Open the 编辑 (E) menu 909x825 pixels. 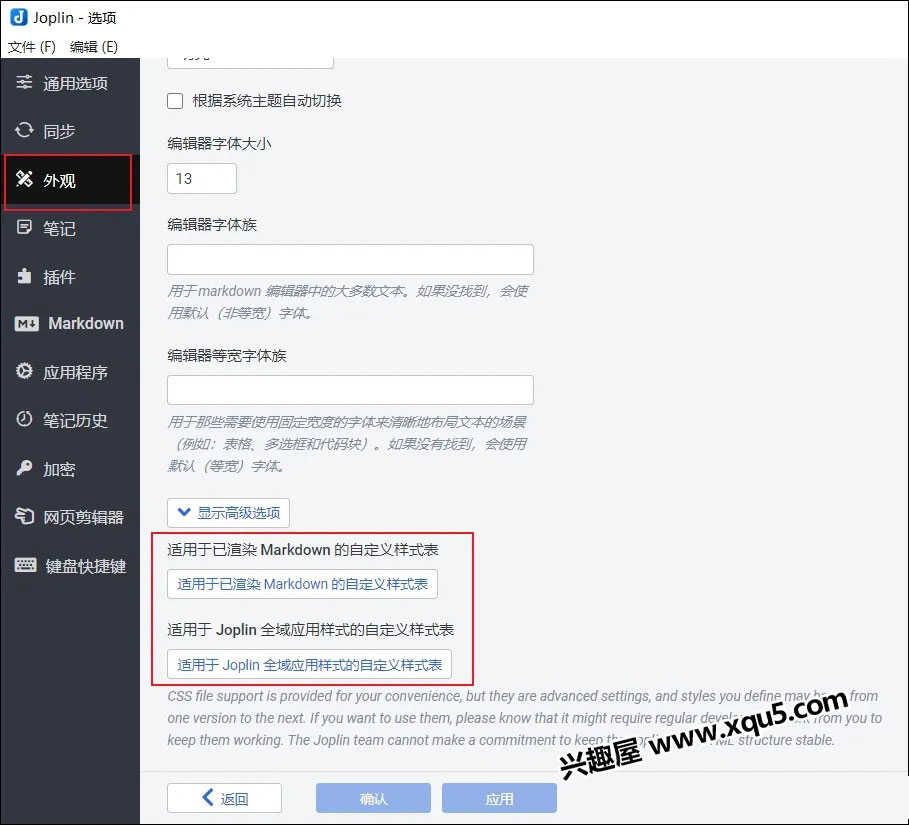[93, 46]
